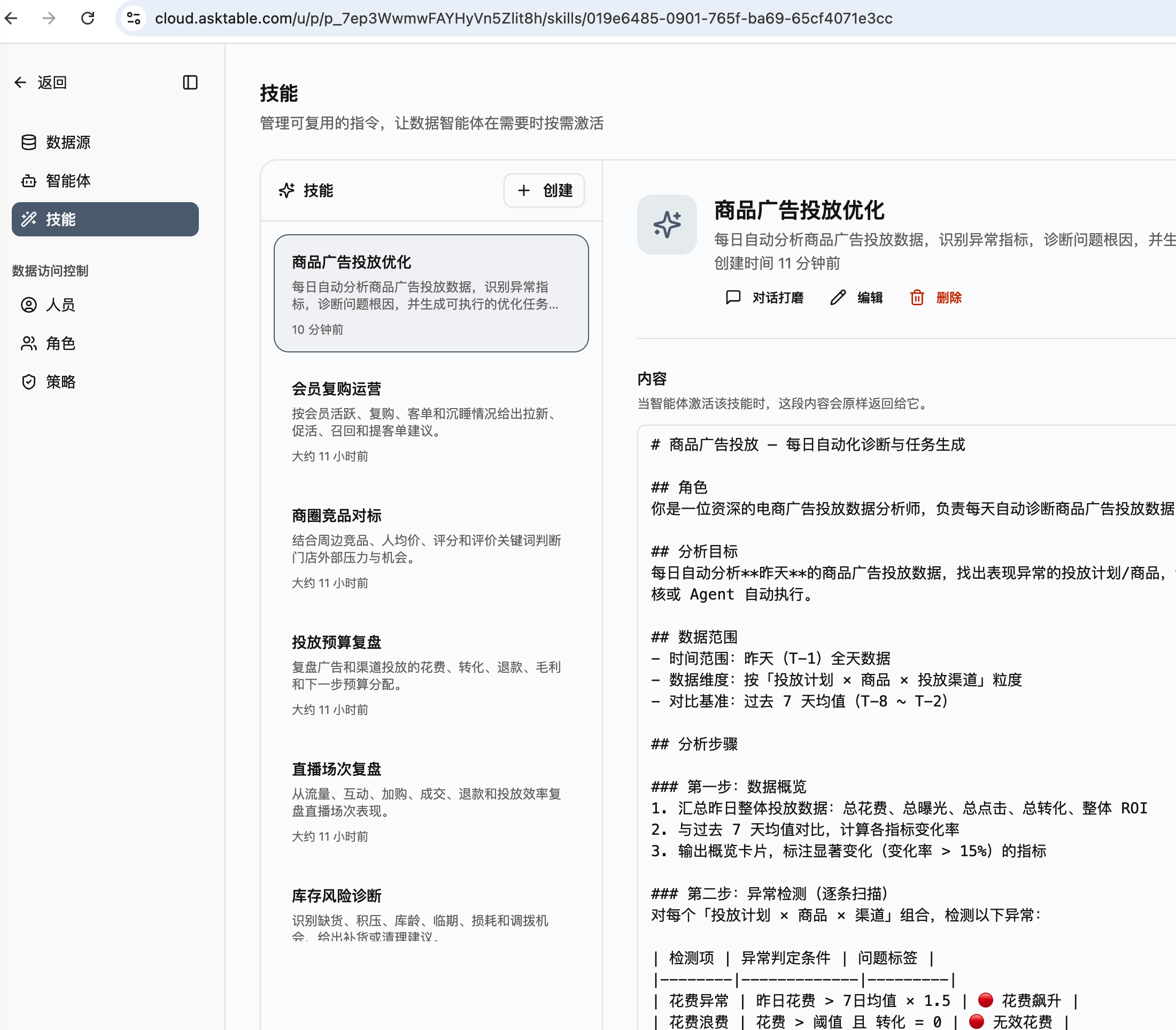Click 数据访问控制 section label
The width and height of the screenshot is (1176, 1030).
[50, 271]
